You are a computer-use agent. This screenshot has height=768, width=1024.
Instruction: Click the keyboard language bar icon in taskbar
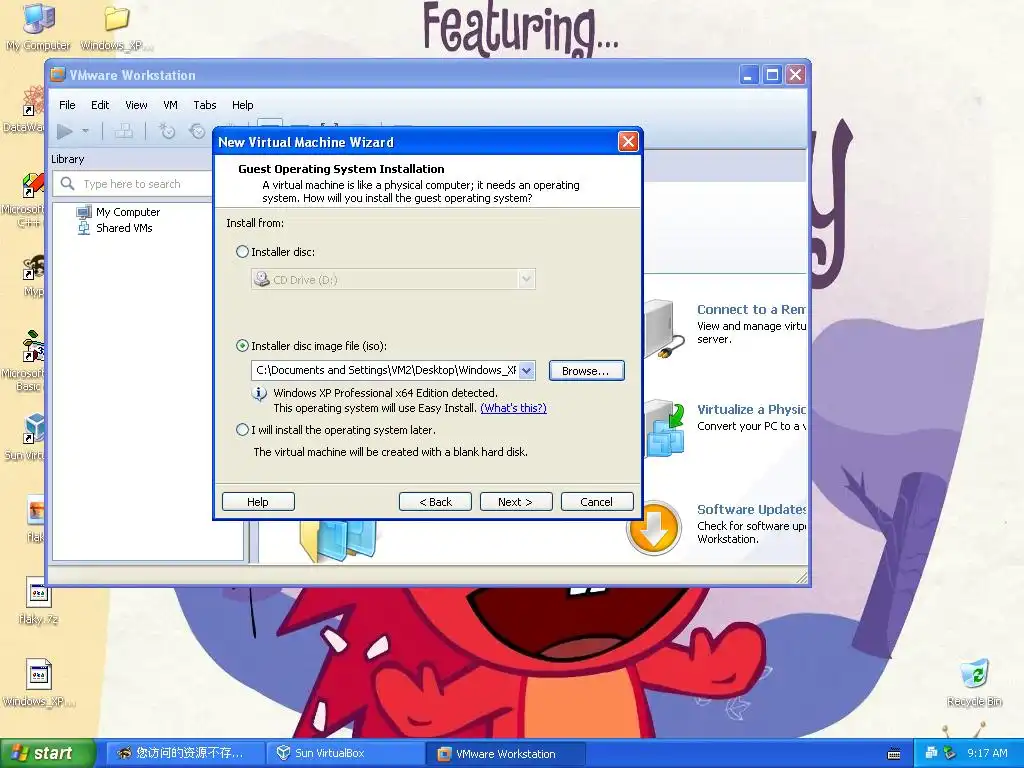coord(894,754)
